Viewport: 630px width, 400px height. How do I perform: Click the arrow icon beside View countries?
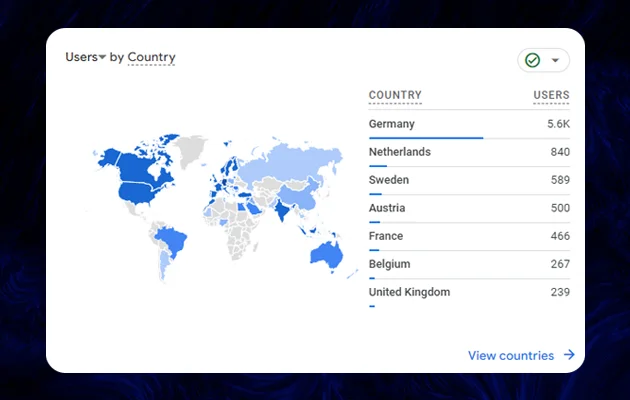[569, 355]
